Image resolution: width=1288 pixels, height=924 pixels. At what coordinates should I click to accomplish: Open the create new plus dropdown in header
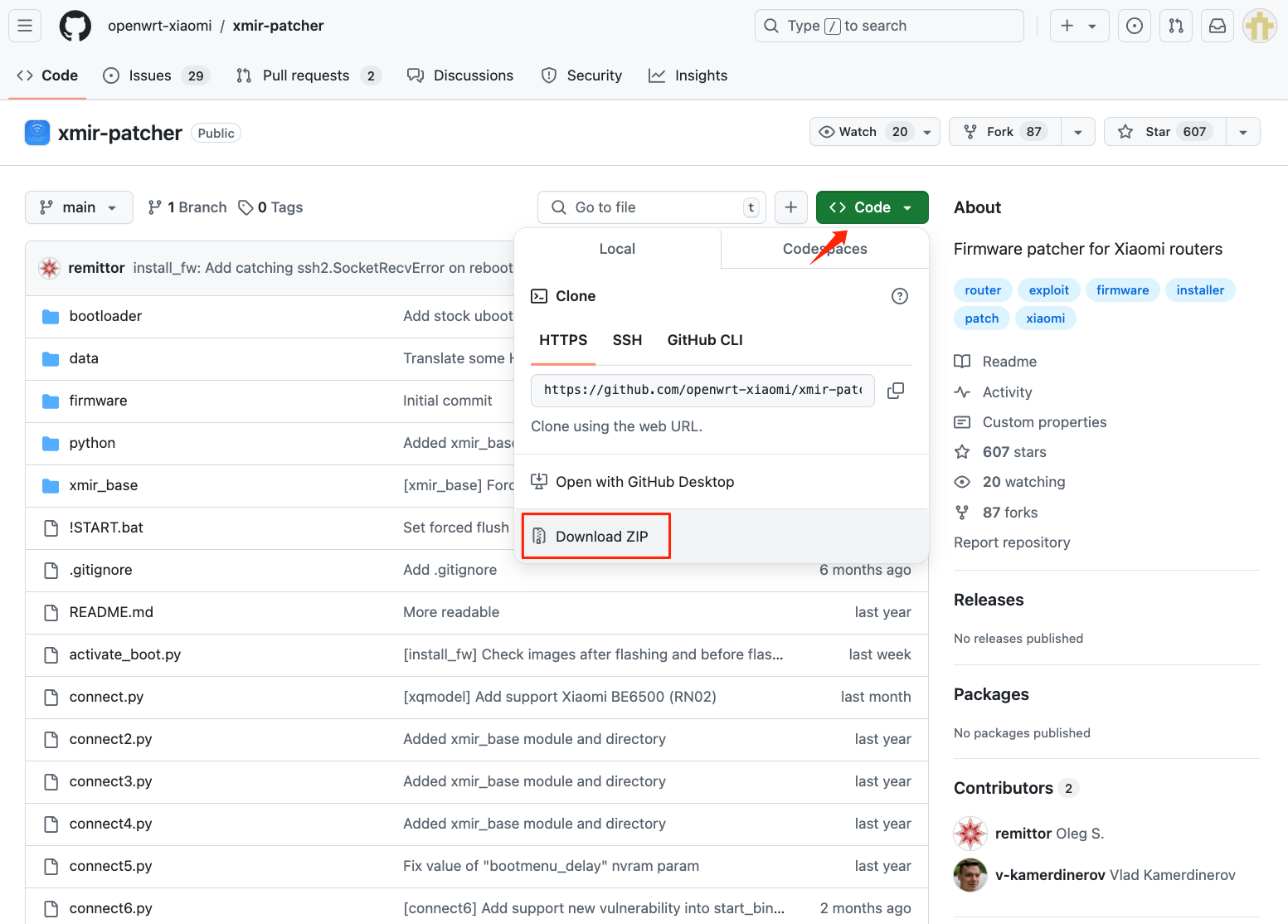pyautogui.click(x=1079, y=26)
